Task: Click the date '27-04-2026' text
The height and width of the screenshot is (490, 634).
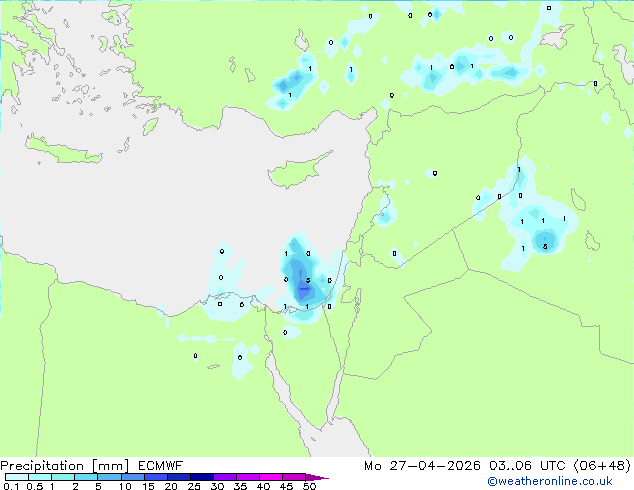Action: (x=435, y=466)
